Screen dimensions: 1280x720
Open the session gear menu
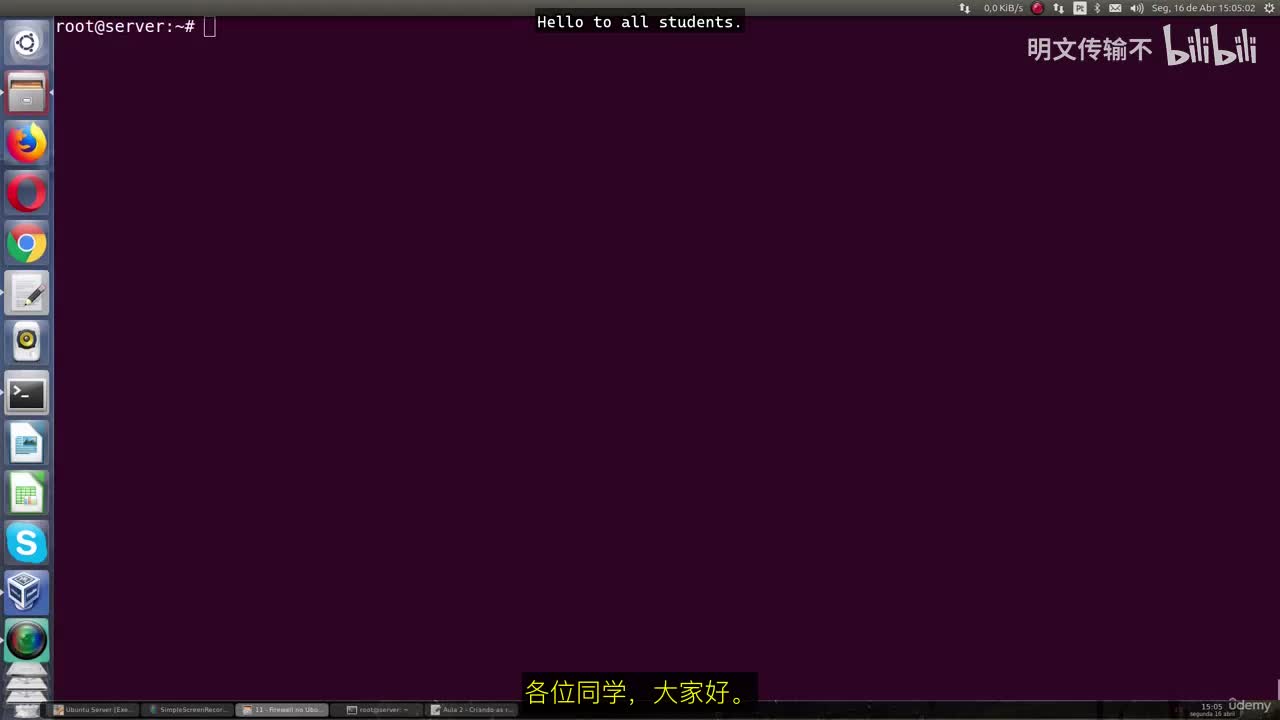1270,8
